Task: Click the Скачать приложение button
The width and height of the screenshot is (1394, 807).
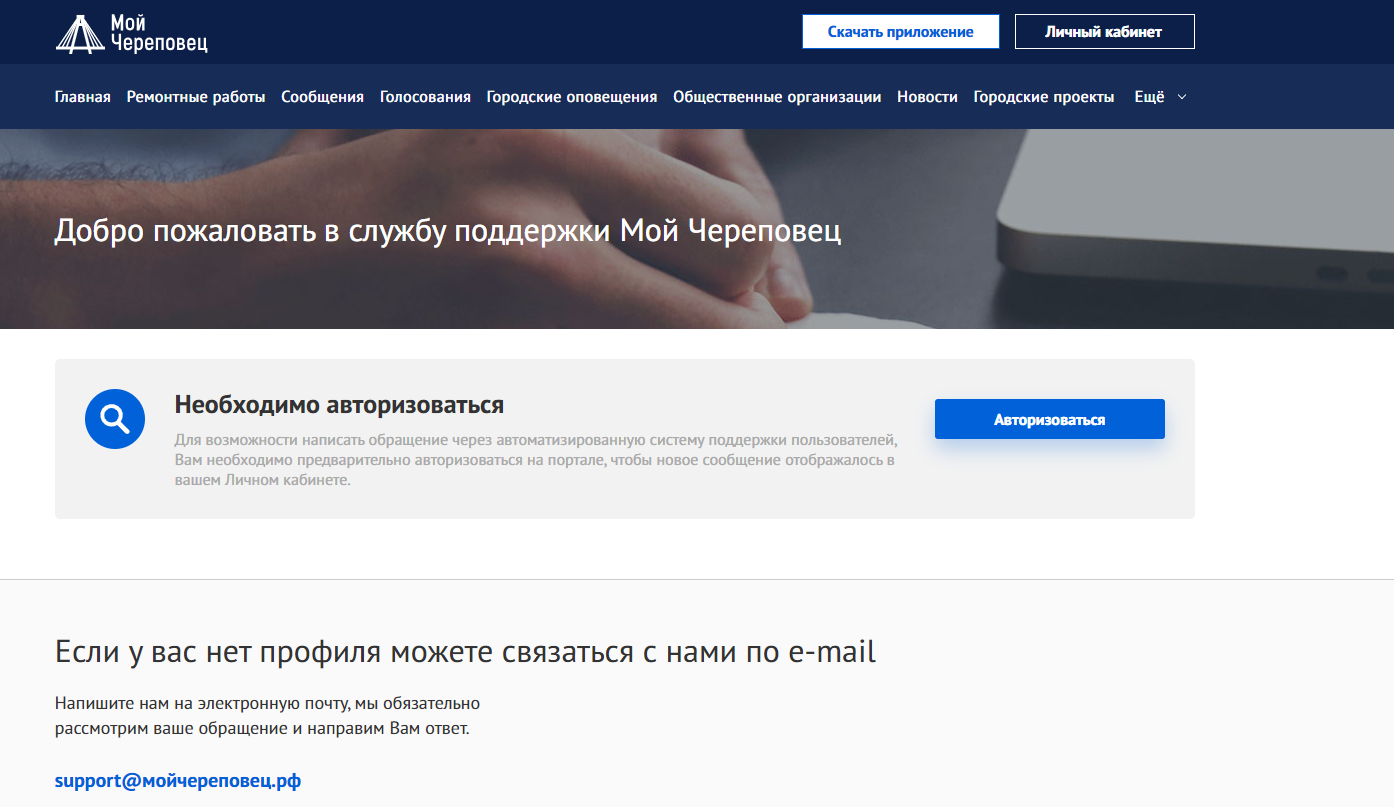Action: [x=901, y=32]
